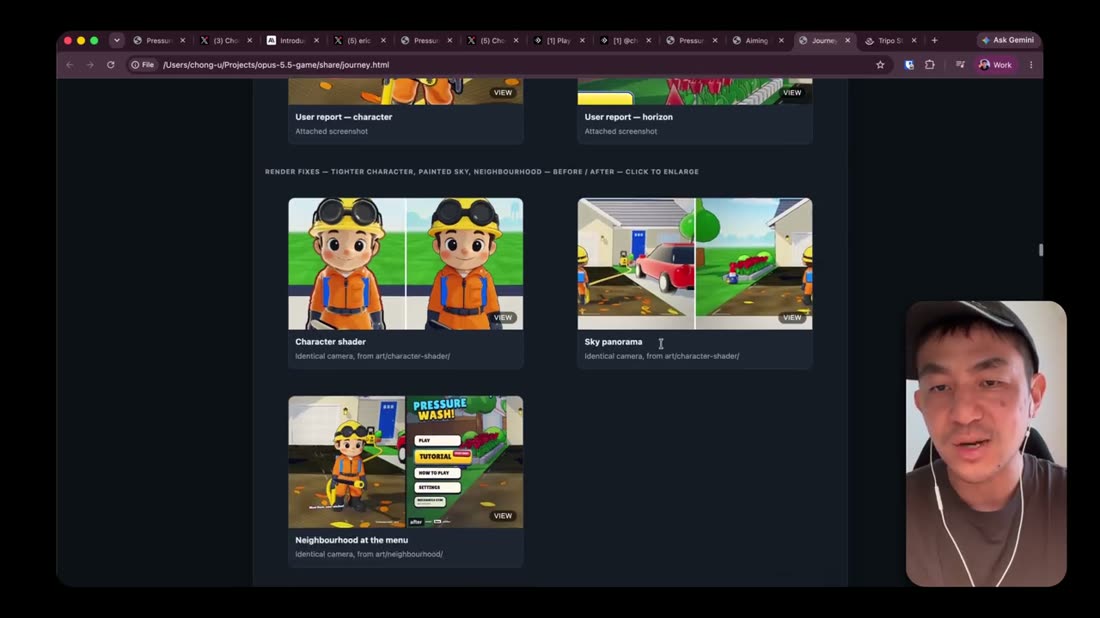Click the "Character shader" card title

click(330, 342)
